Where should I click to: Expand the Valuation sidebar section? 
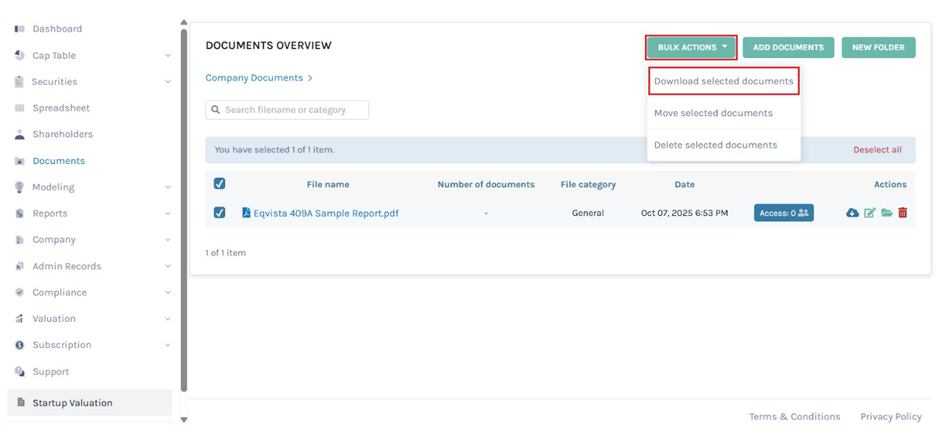click(x=167, y=319)
